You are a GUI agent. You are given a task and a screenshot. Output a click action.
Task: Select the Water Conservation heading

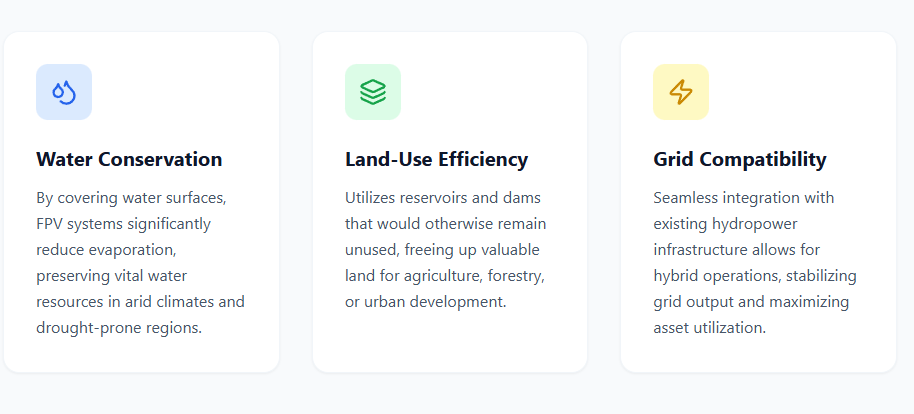(x=129, y=159)
